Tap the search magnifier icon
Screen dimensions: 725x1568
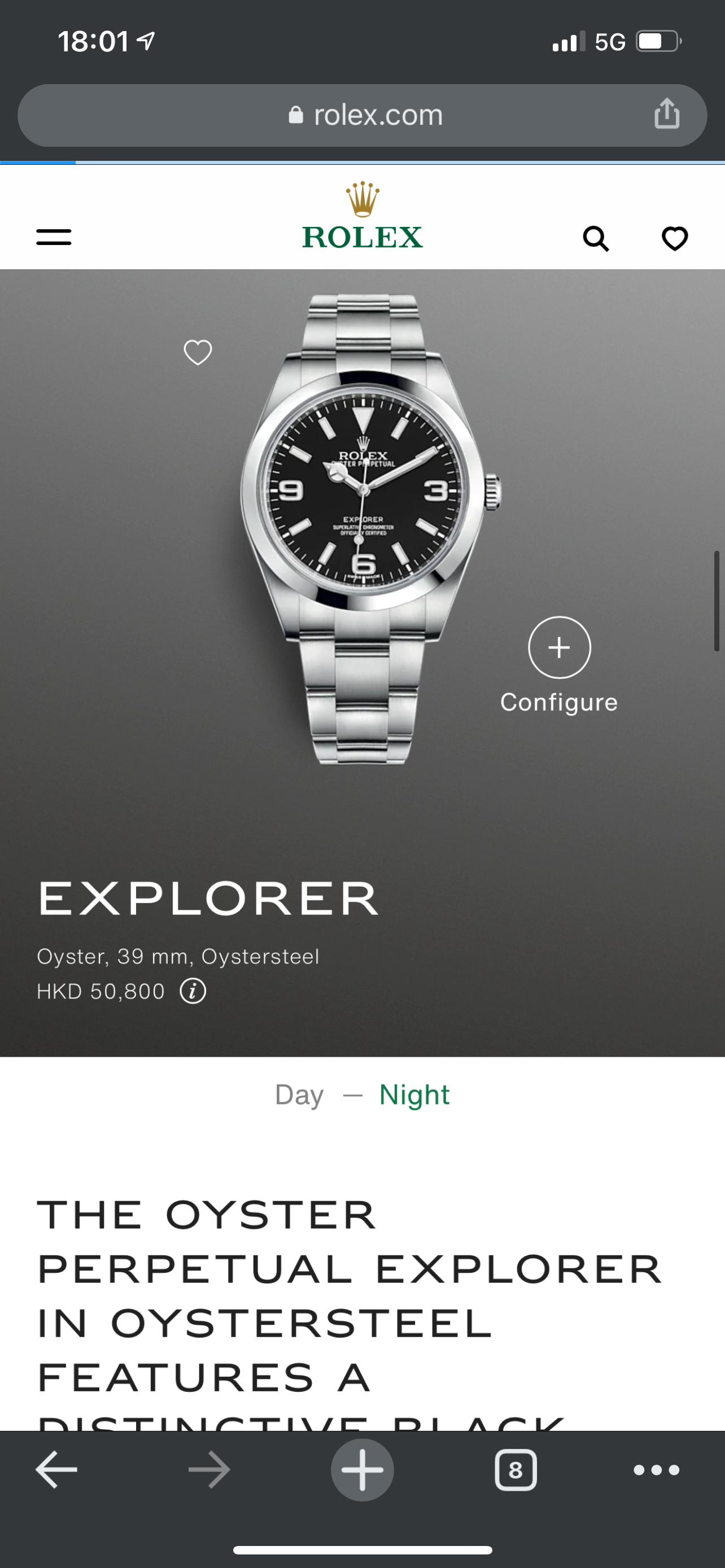596,239
